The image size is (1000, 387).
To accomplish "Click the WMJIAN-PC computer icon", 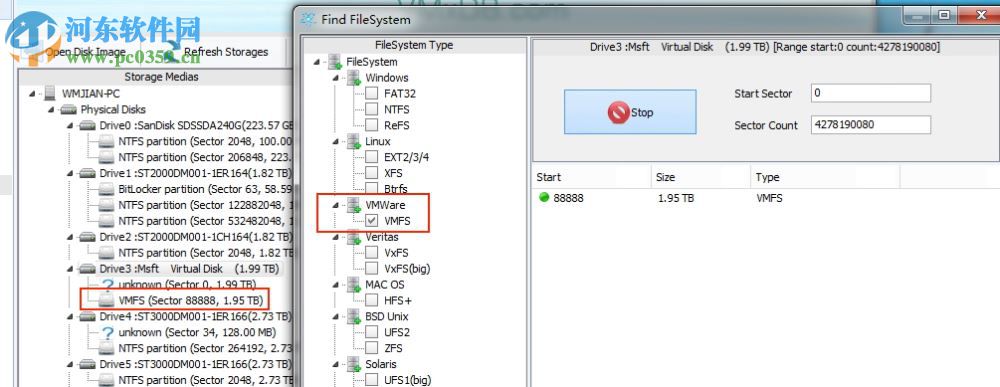I will (50, 93).
